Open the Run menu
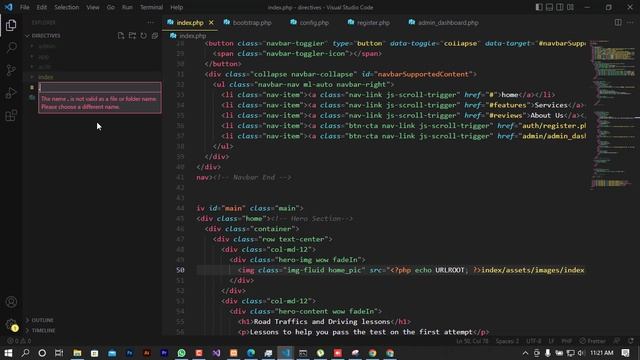The height and width of the screenshot is (360, 640). click(127, 7)
